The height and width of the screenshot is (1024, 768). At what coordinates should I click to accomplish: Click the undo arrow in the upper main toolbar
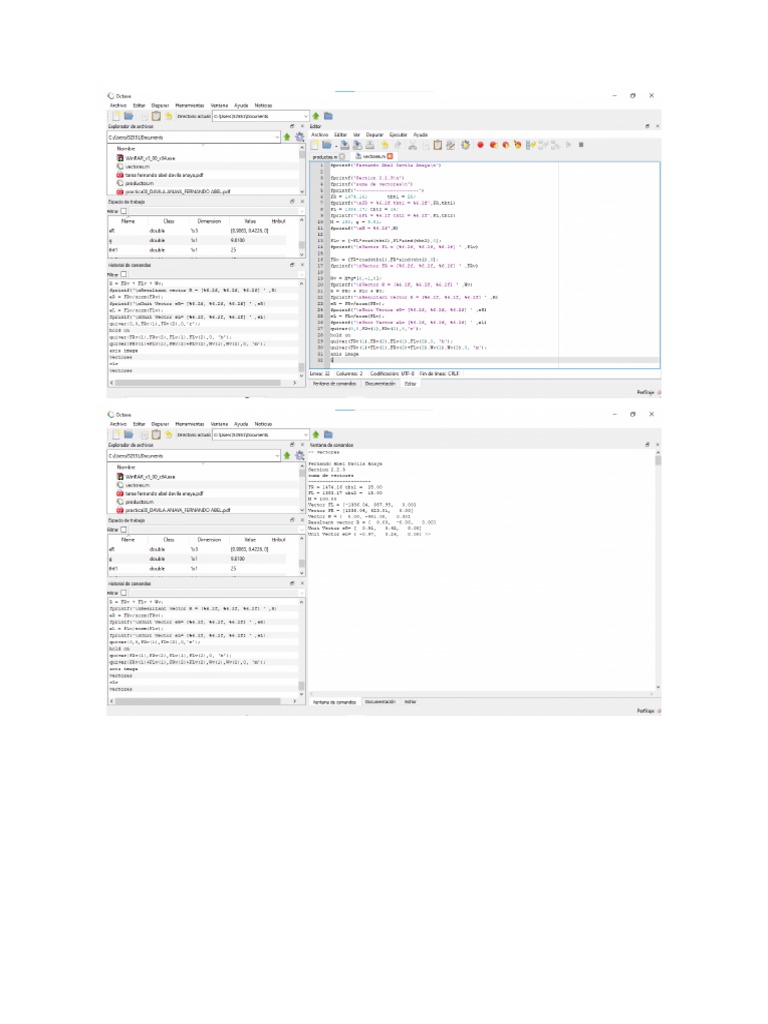(169, 116)
